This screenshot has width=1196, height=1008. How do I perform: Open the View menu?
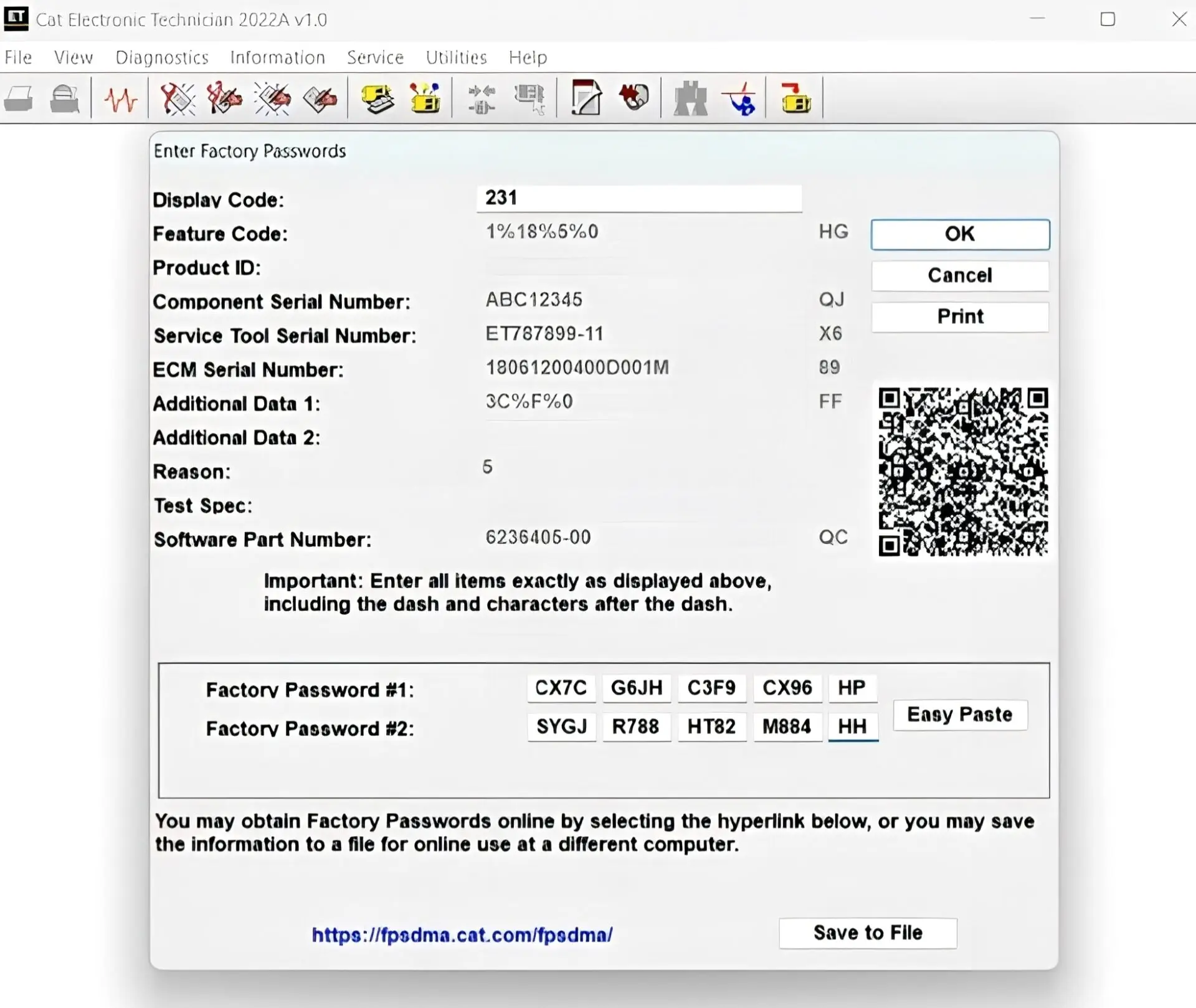click(x=74, y=57)
